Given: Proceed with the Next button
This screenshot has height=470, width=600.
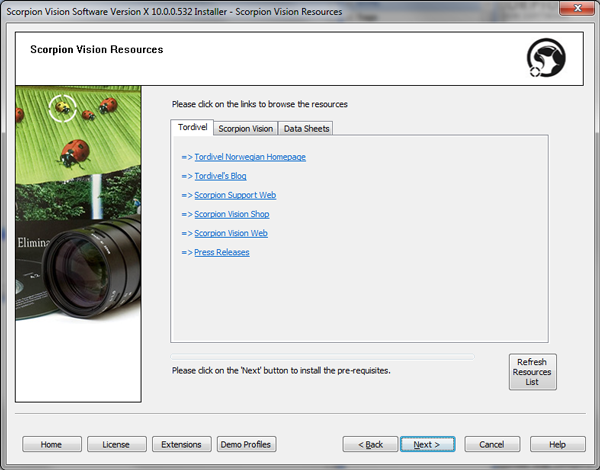Looking at the screenshot, I should [427, 444].
